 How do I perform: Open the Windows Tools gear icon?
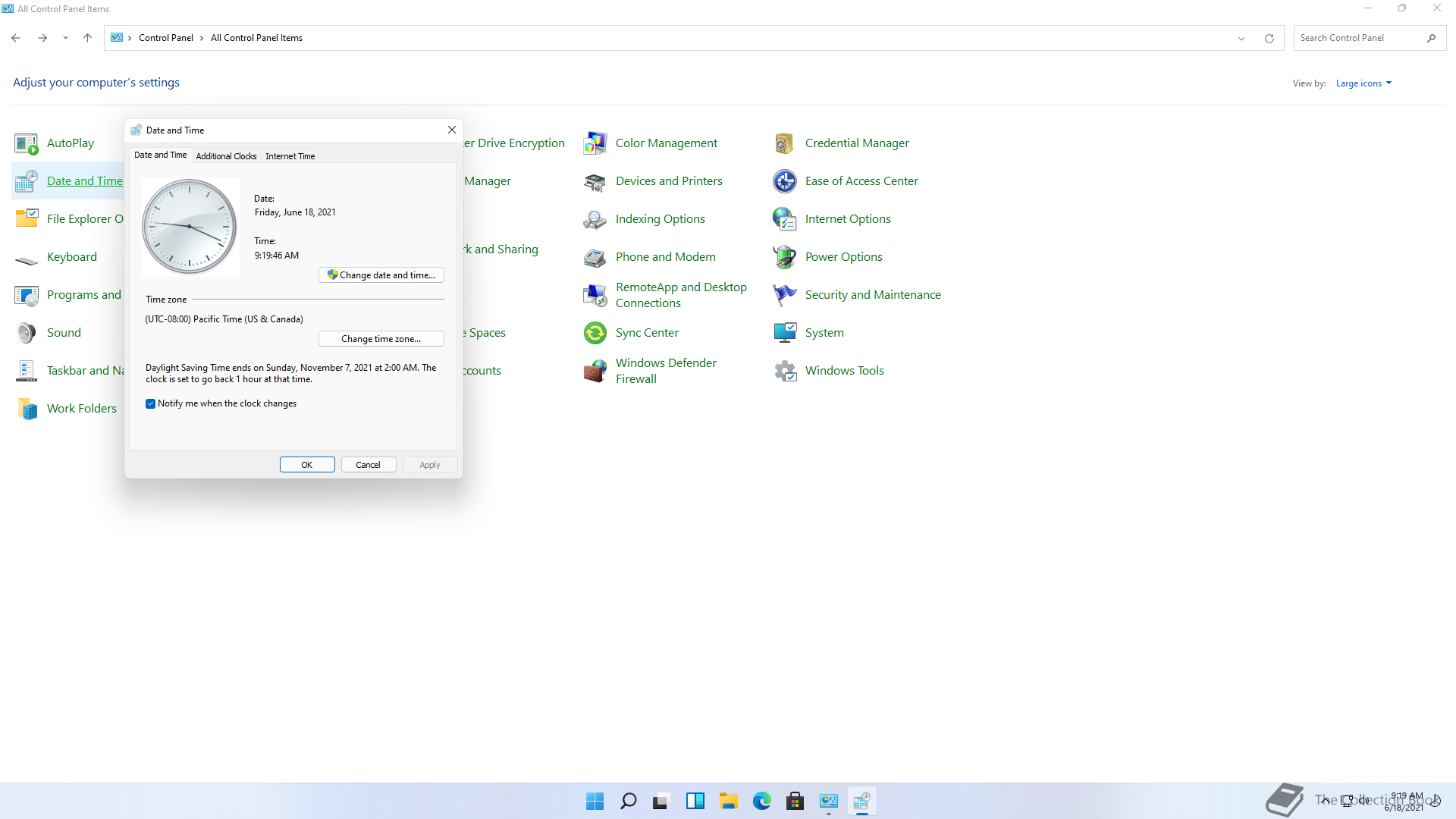785,371
